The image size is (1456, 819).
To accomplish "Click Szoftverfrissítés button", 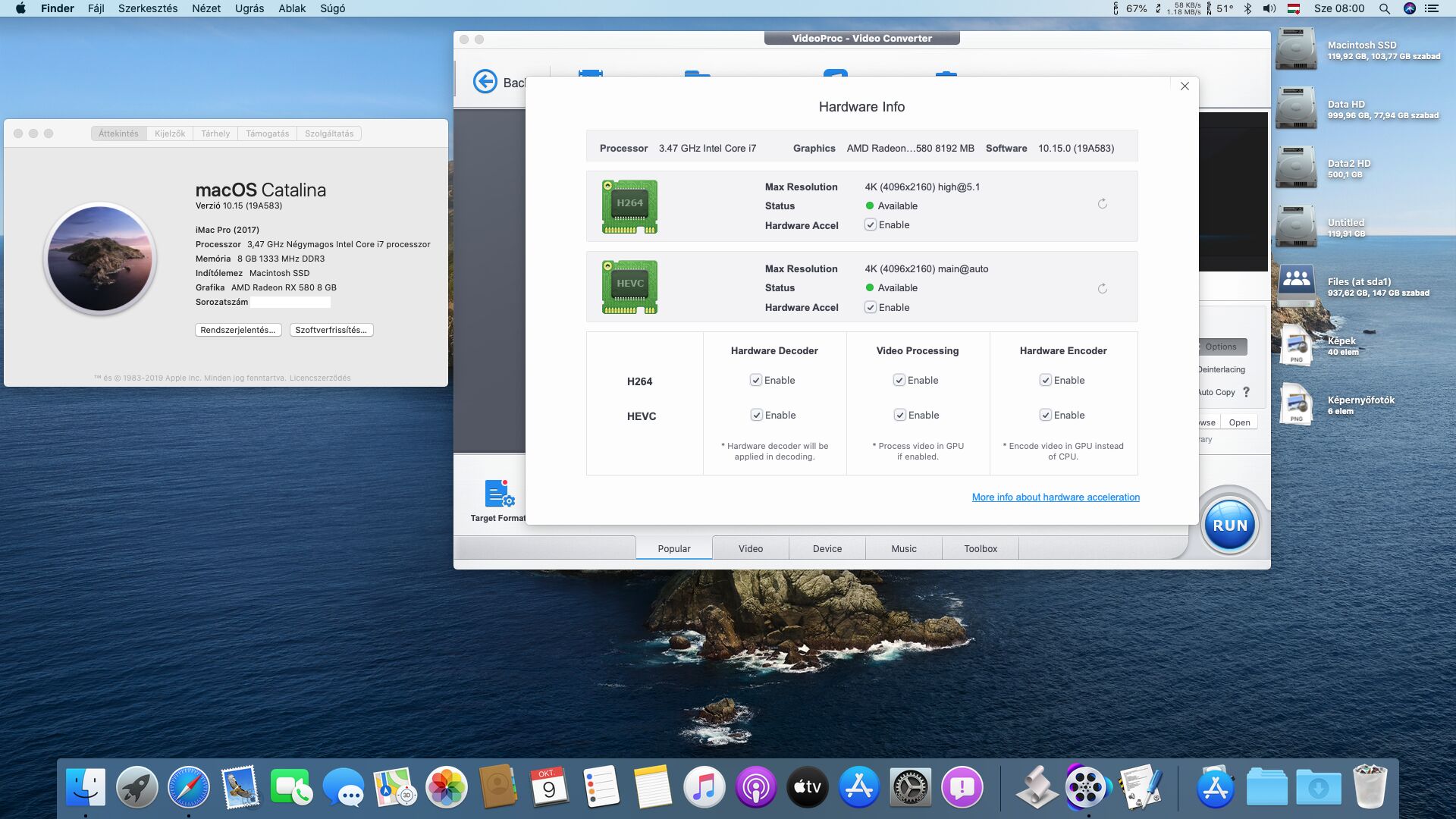I will click(331, 330).
